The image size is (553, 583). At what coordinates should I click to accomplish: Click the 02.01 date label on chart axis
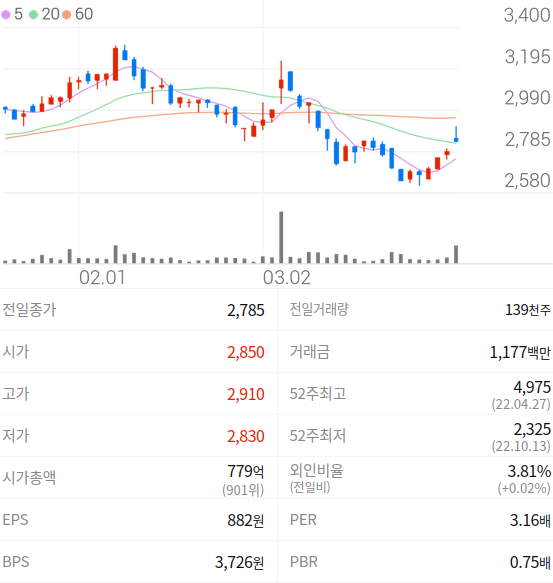coord(102,278)
